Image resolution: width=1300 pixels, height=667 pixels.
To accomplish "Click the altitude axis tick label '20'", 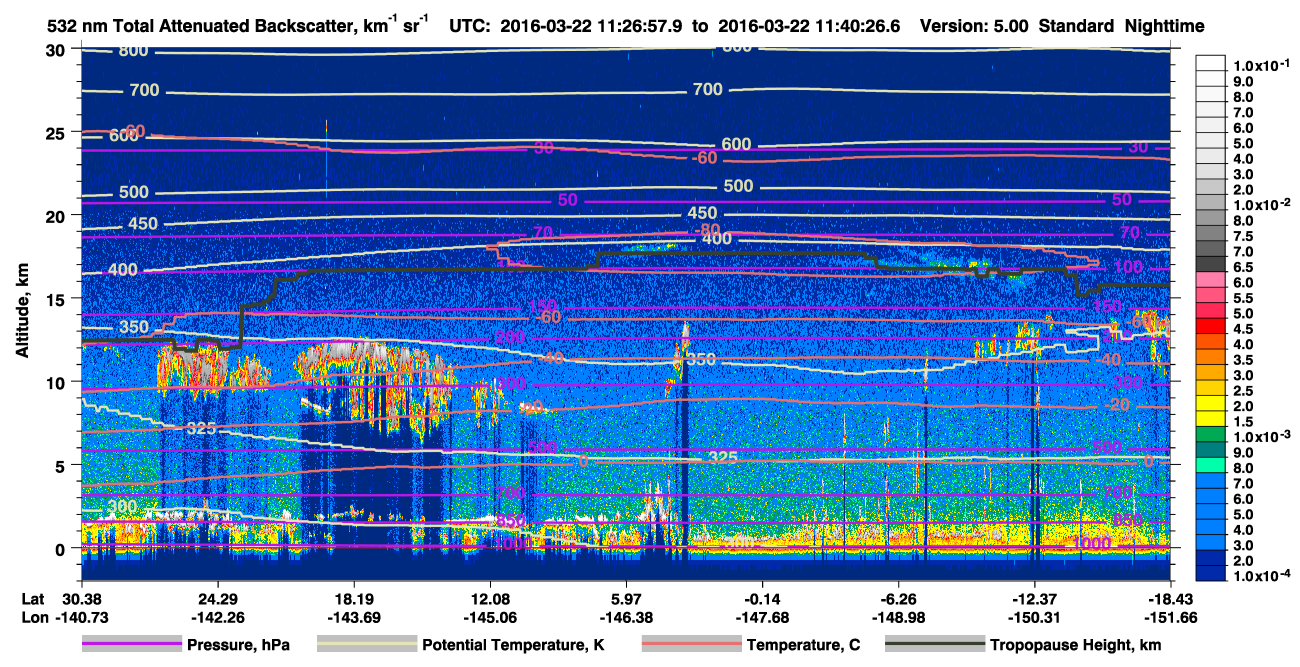I will pos(56,215).
